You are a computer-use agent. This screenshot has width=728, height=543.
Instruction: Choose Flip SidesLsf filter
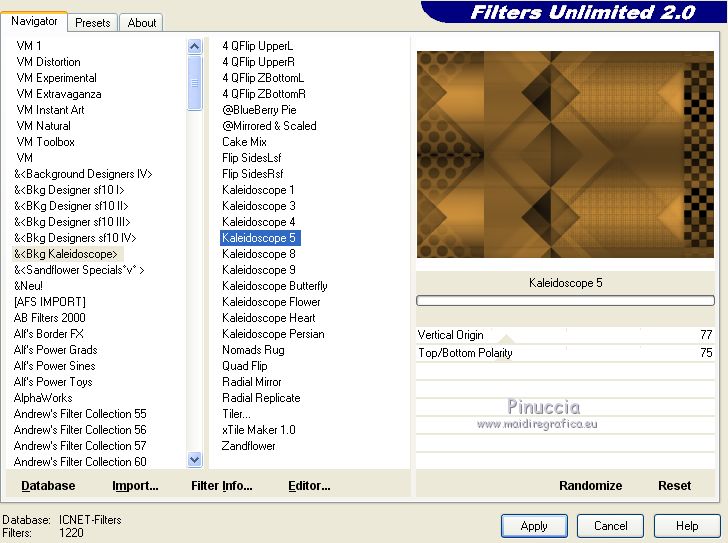[x=252, y=158]
